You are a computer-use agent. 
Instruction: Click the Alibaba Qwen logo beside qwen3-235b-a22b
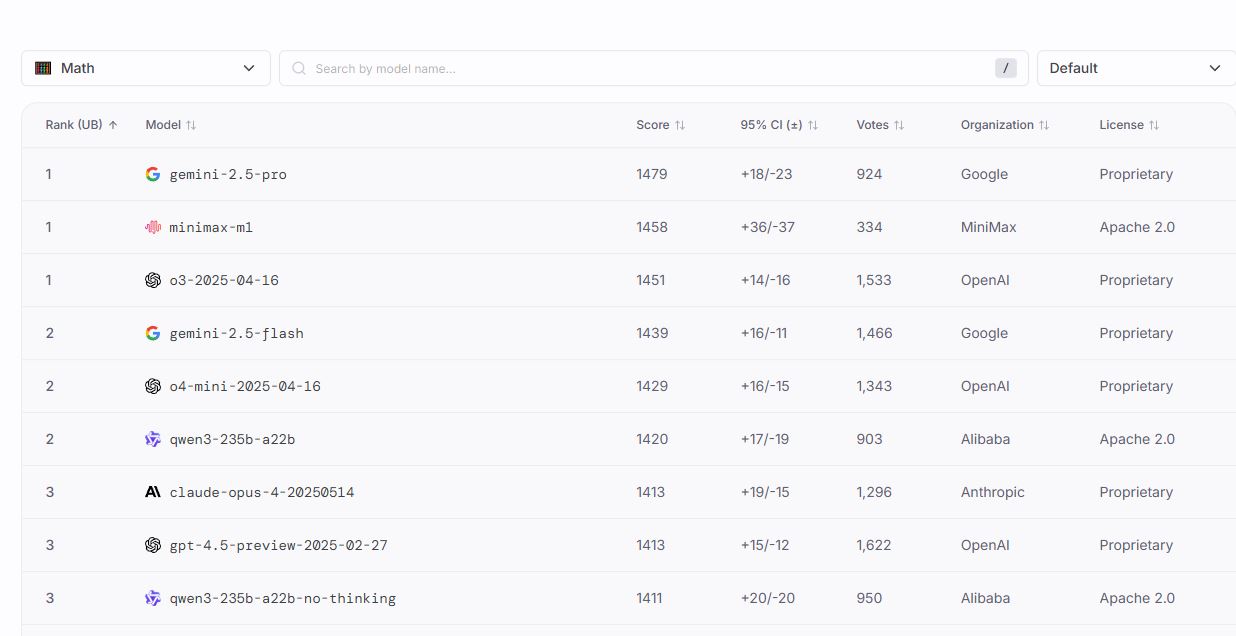pos(153,439)
